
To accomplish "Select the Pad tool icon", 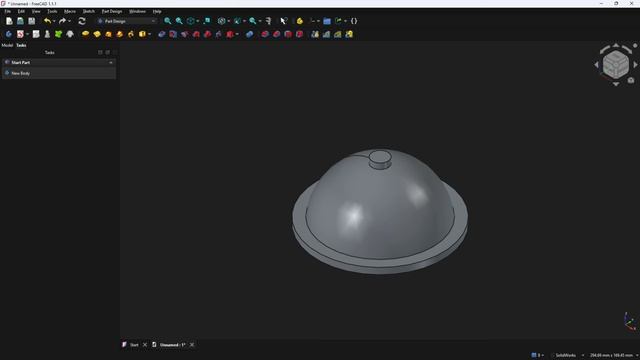I will pyautogui.click(x=85, y=34).
